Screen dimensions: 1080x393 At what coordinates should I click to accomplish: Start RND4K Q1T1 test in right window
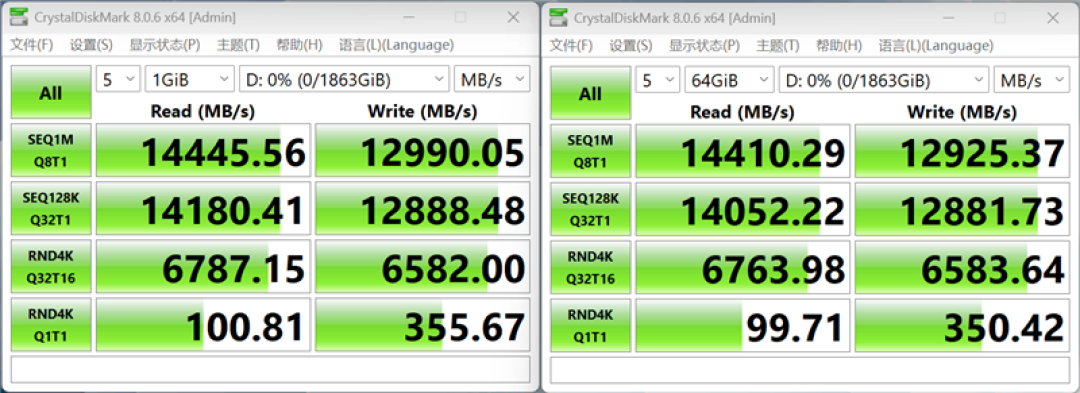590,324
